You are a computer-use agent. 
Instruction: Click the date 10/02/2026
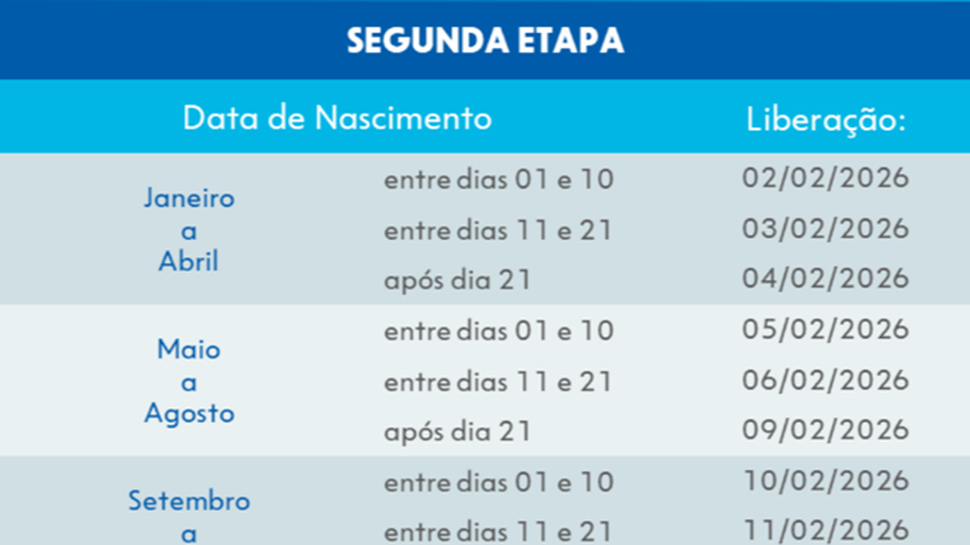tap(826, 482)
